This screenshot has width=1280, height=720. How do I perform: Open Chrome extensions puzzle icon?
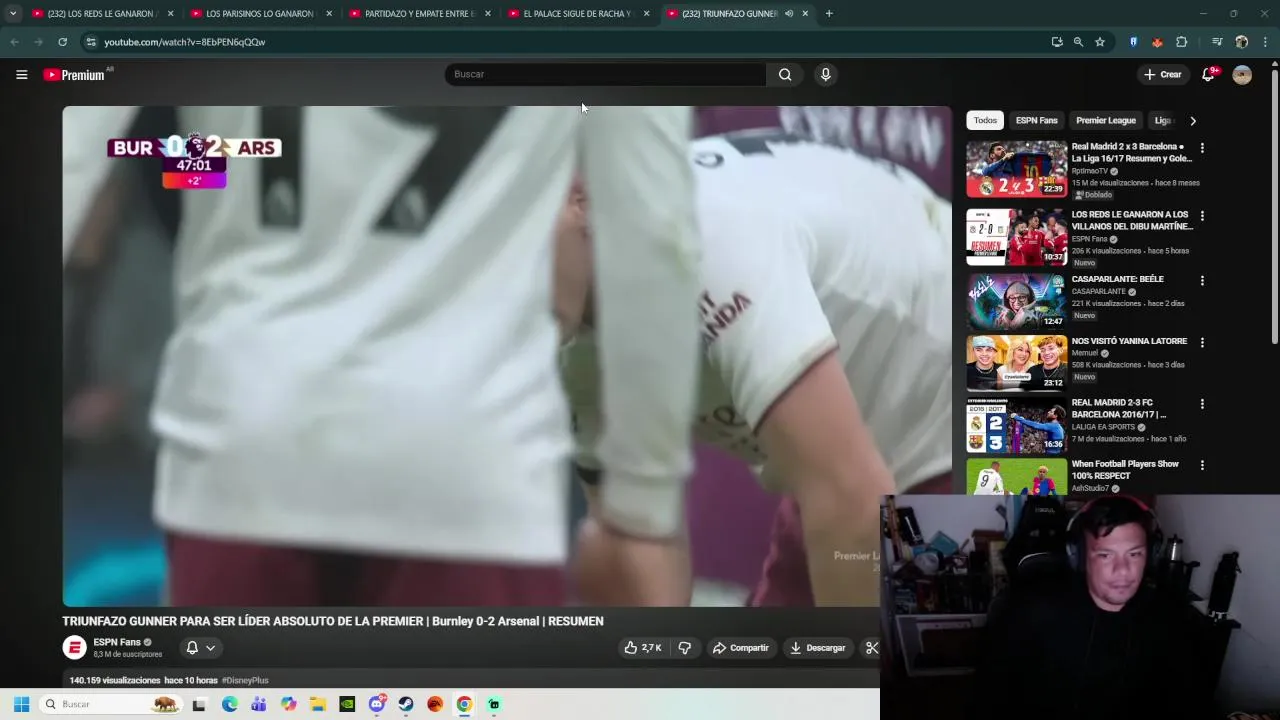tap(1182, 42)
